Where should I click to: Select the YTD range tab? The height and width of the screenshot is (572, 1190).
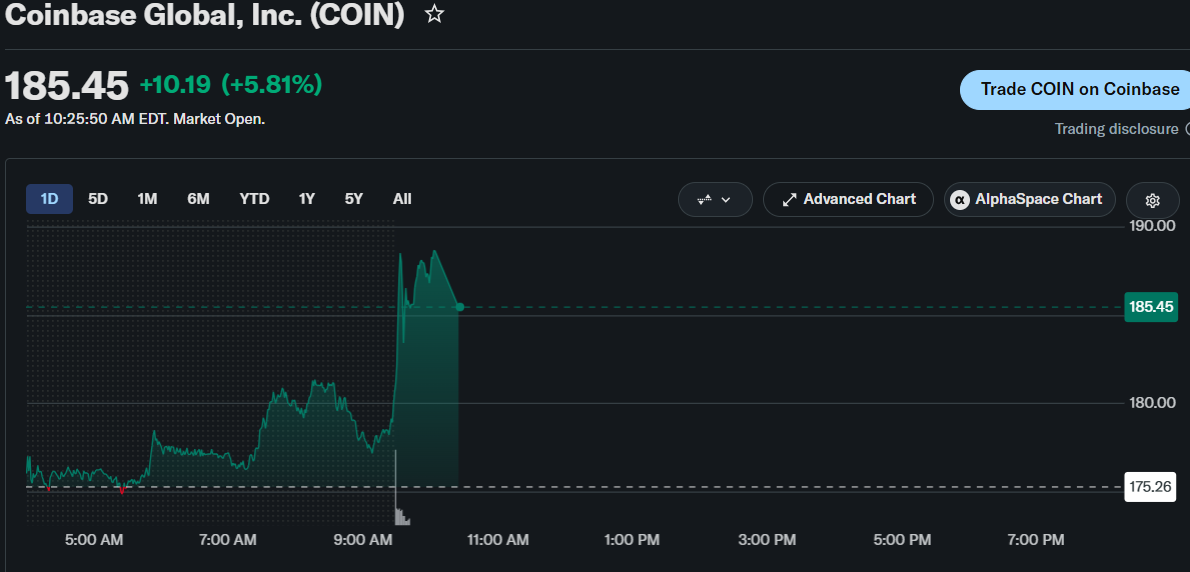pyautogui.click(x=254, y=199)
